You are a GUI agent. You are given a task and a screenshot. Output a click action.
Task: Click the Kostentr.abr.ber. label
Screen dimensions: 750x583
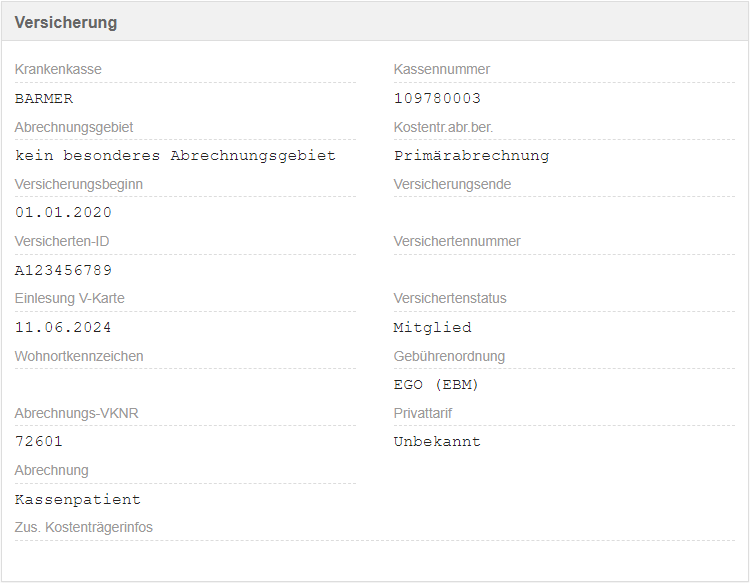(x=443, y=127)
